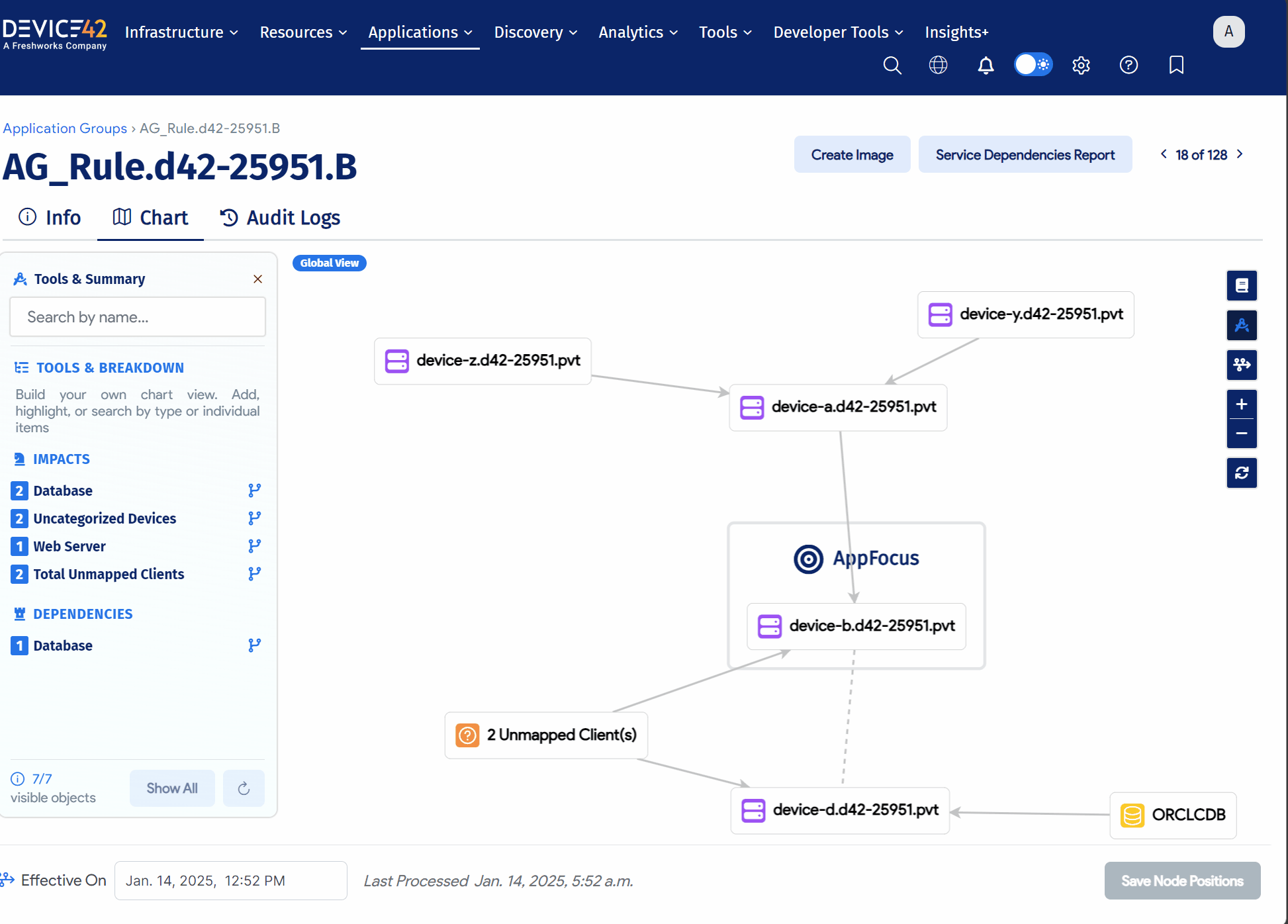The height and width of the screenshot is (924, 1288).
Task: Expand the Infrastructure dropdown menu
Action: click(181, 32)
